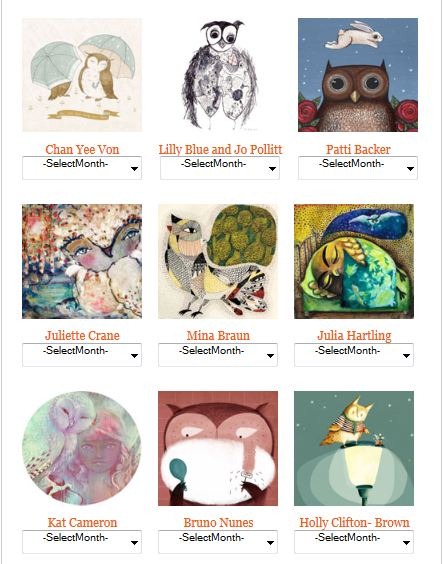Select Bruno Nunes crying red owl image
The image size is (443, 564).
218,448
